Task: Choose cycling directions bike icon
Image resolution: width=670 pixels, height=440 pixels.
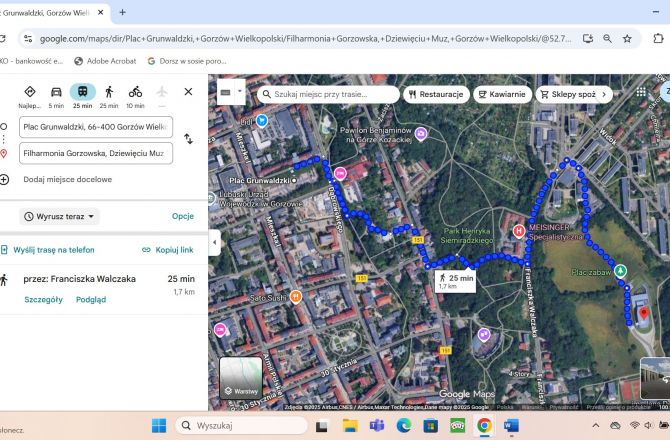Action: tap(135, 92)
